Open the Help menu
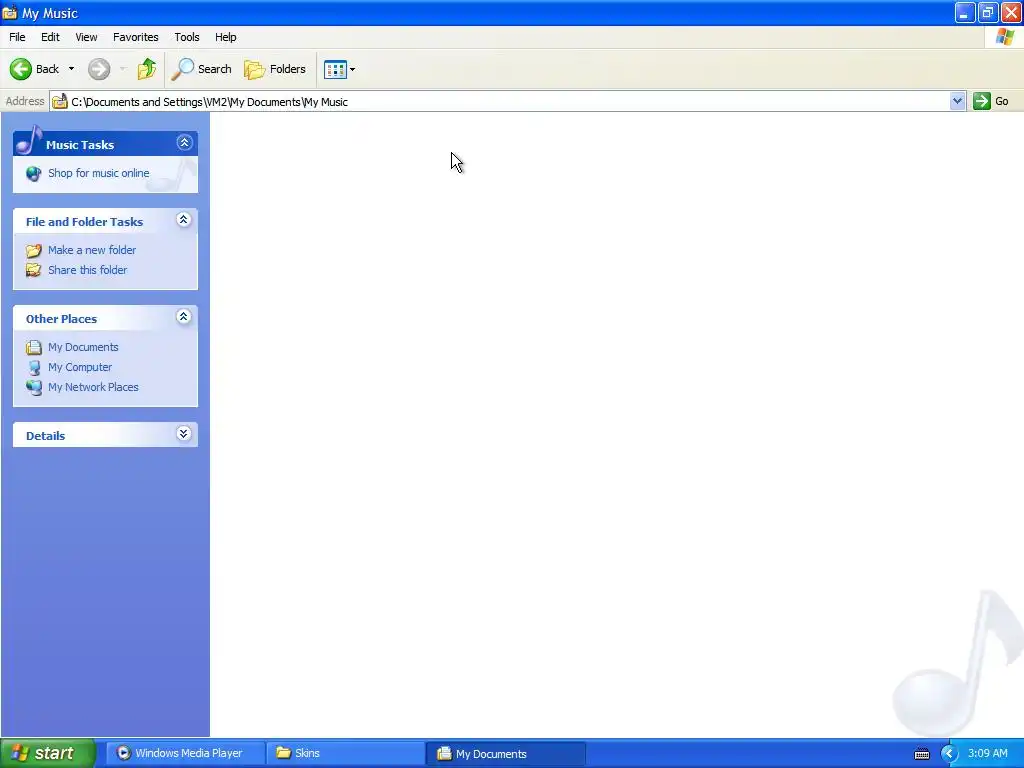Screen dimensions: 1024x768 (225, 37)
